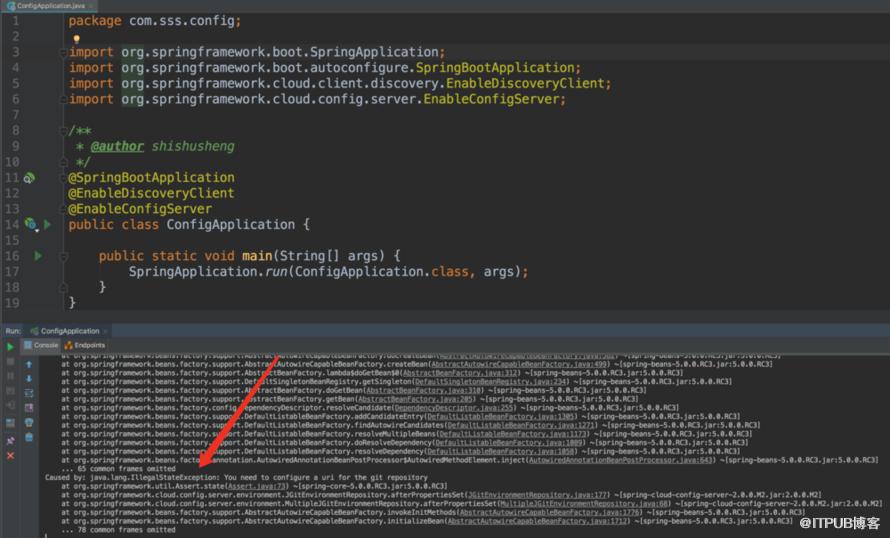Clear all console output with trash icon

[x=29, y=437]
